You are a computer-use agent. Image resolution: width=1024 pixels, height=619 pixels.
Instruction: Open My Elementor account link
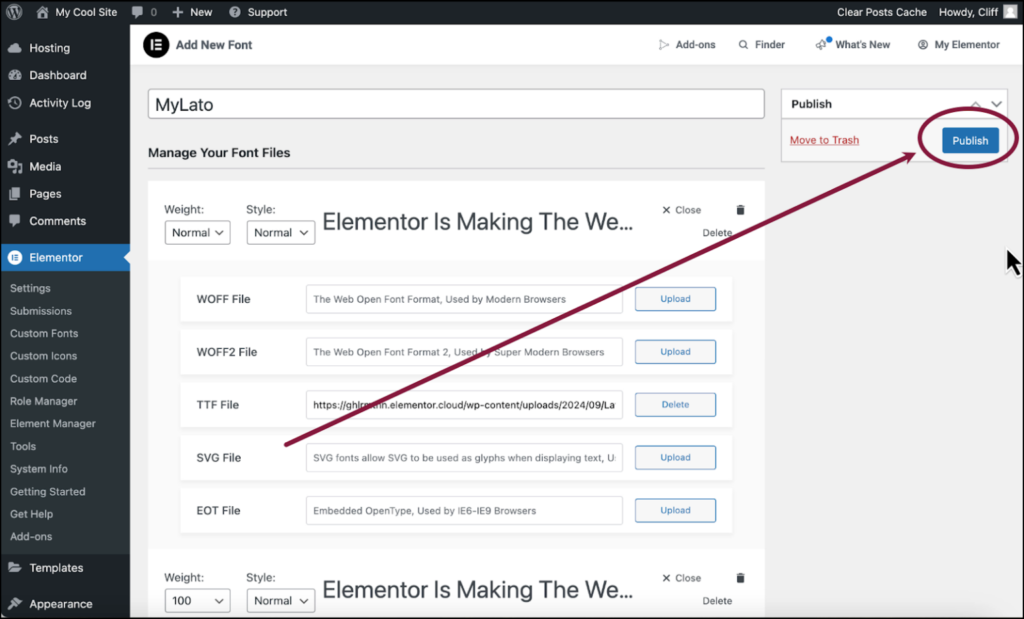click(959, 44)
